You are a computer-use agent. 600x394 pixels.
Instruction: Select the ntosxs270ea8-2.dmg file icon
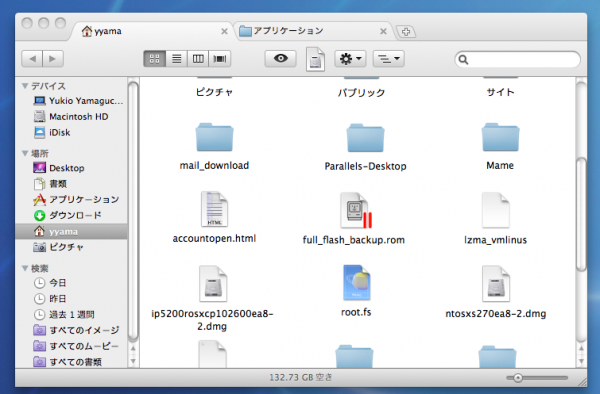(496, 284)
